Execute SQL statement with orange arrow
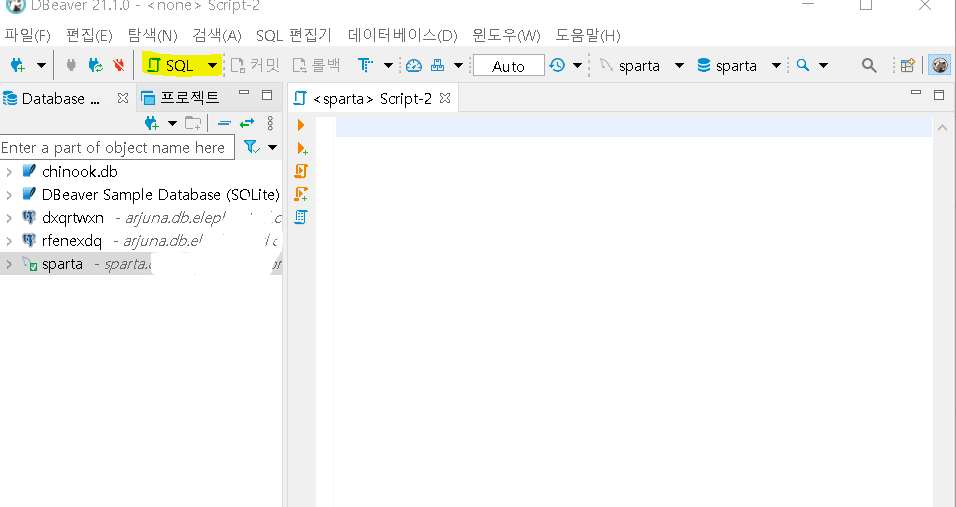 (x=301, y=125)
